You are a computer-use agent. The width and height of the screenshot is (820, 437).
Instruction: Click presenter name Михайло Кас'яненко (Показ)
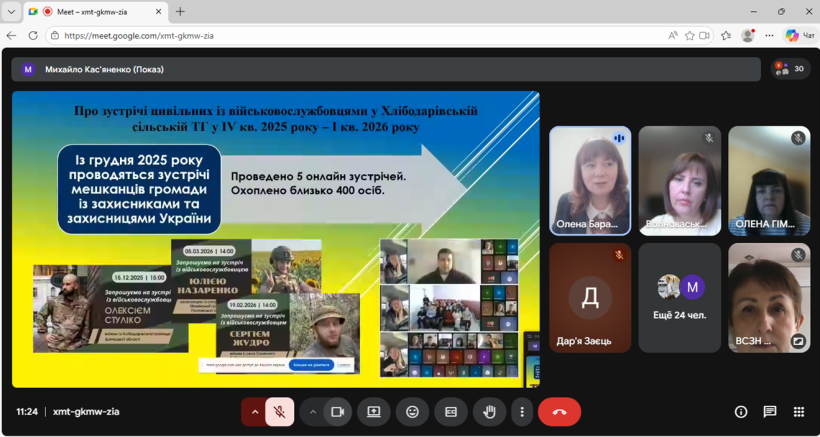click(x=104, y=70)
